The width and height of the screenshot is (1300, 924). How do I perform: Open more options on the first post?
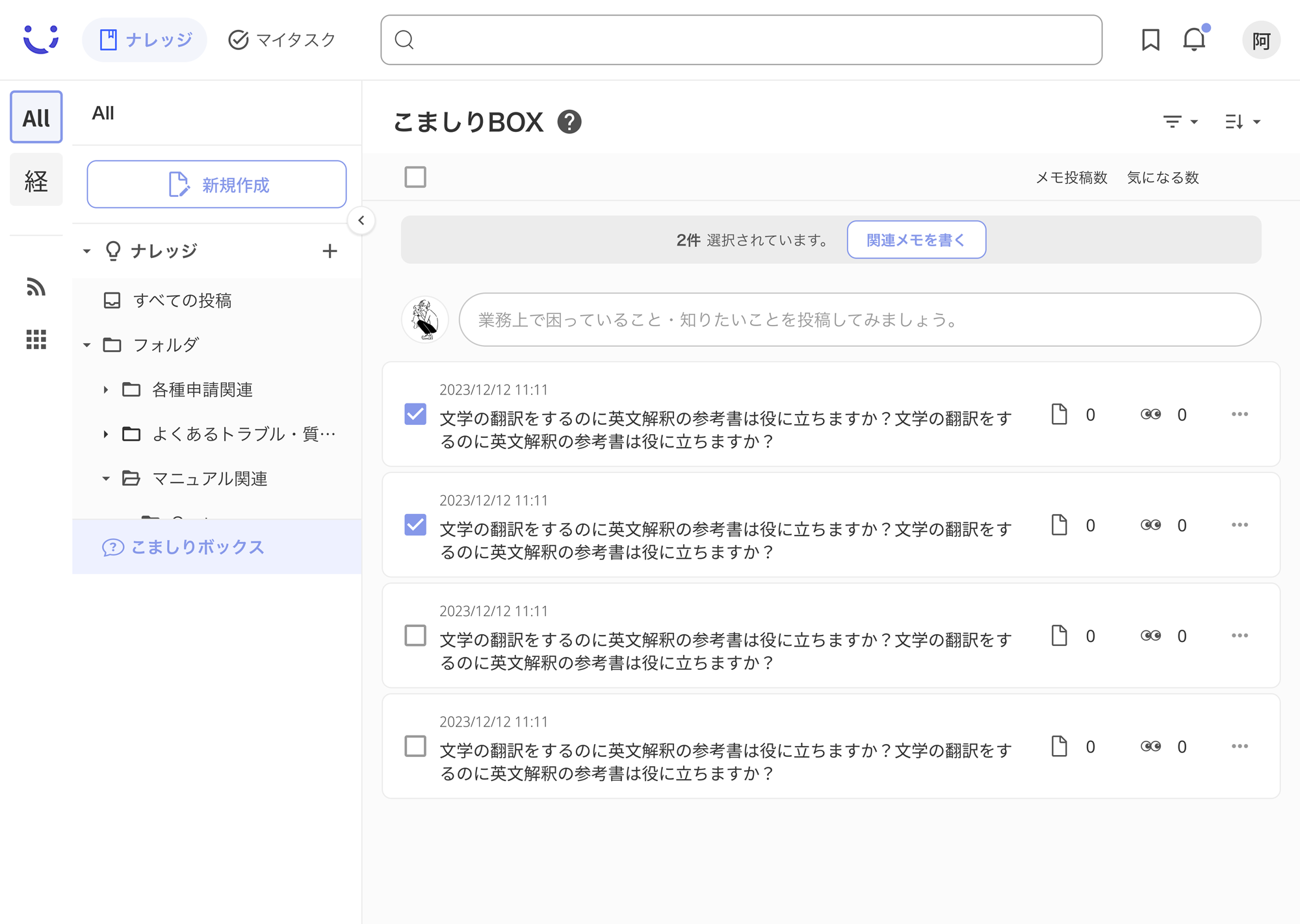[1240, 414]
